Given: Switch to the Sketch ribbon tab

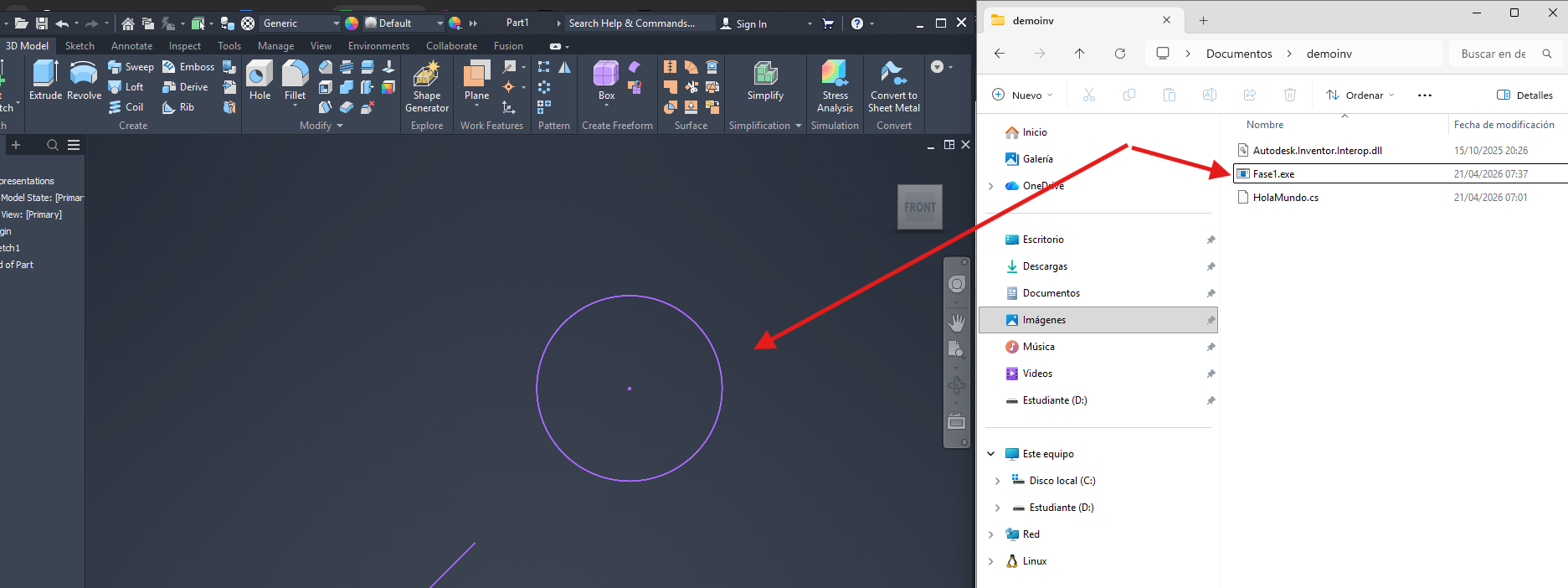Looking at the screenshot, I should coord(80,46).
